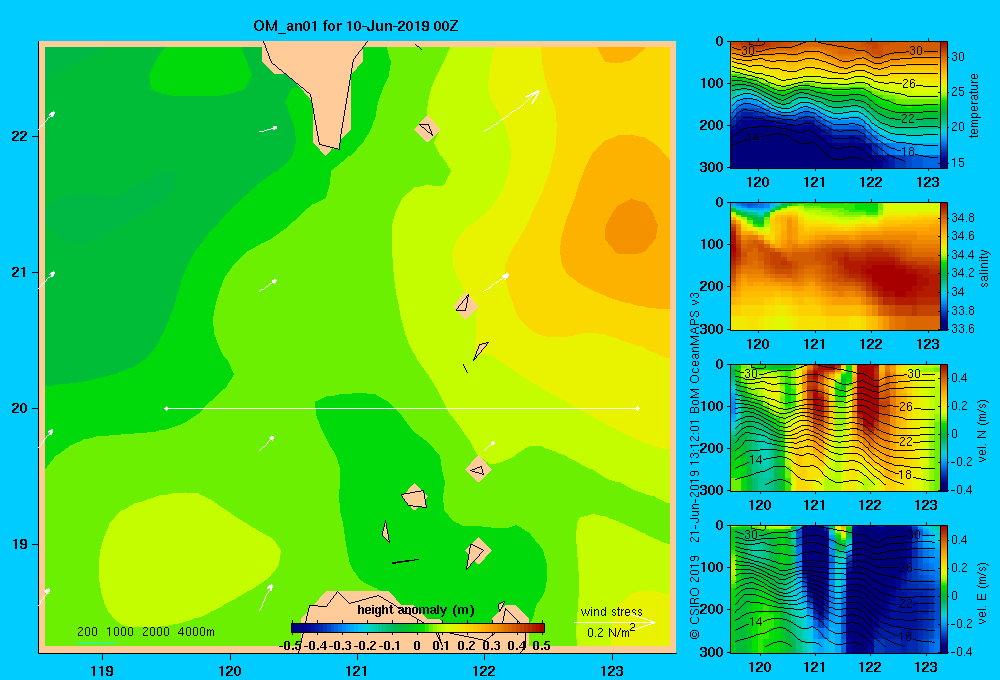The height and width of the screenshot is (680, 1000).
Task: Click the title 'OM_an01 for 10-Jun-2019 00Z'
Action: pos(355,26)
